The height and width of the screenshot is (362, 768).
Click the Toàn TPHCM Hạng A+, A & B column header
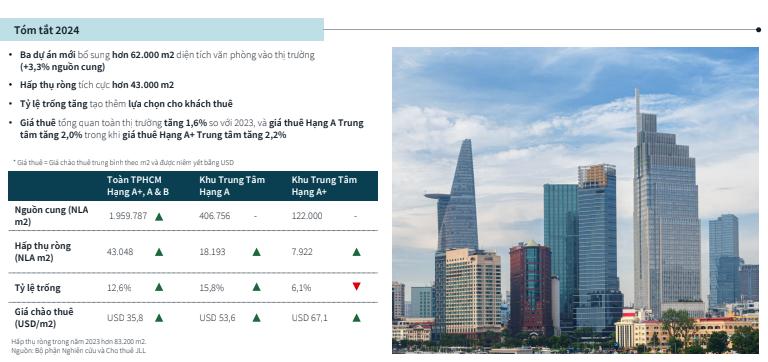(138, 186)
